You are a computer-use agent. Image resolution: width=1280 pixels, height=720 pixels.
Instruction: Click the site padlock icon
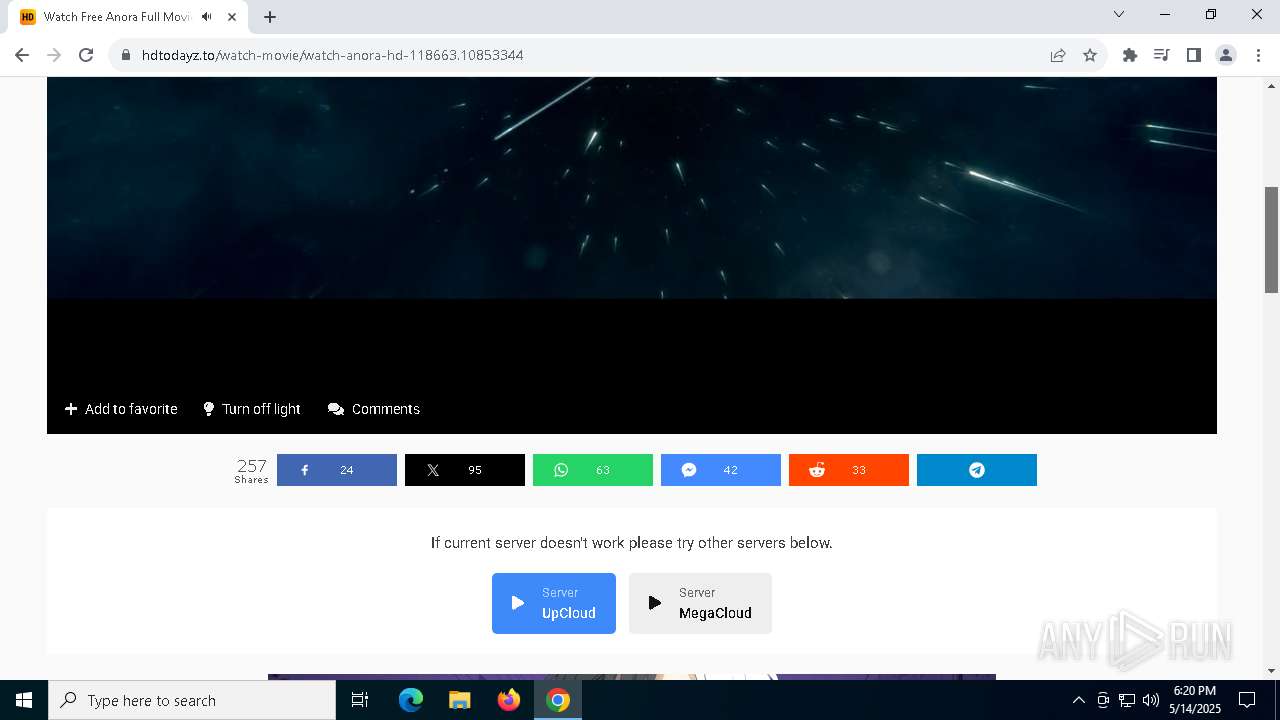tap(126, 55)
